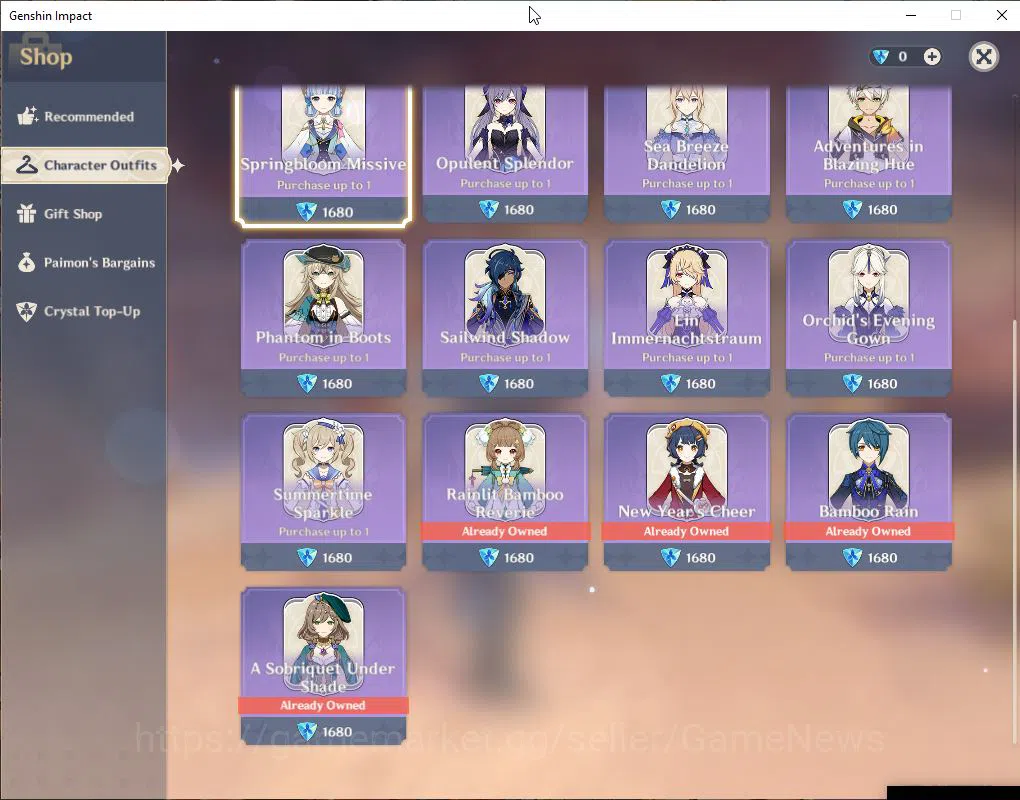Click Already Owned label on A Sobriquet Under Shade
This screenshot has height=800, width=1020.
tap(323, 706)
